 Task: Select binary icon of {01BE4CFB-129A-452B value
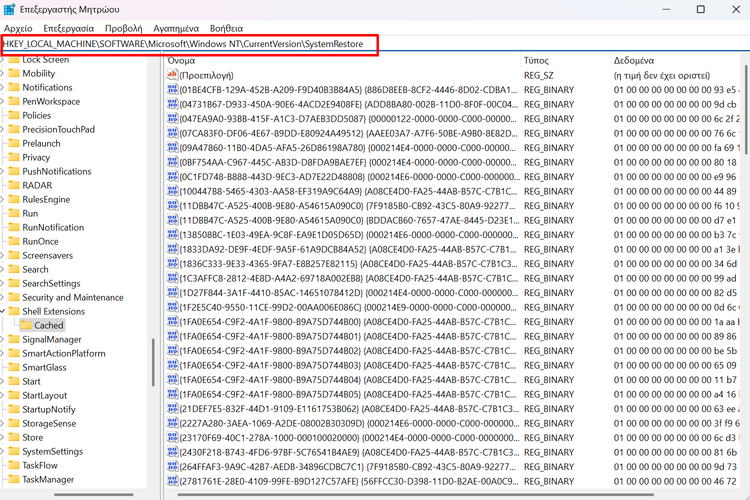click(172, 89)
